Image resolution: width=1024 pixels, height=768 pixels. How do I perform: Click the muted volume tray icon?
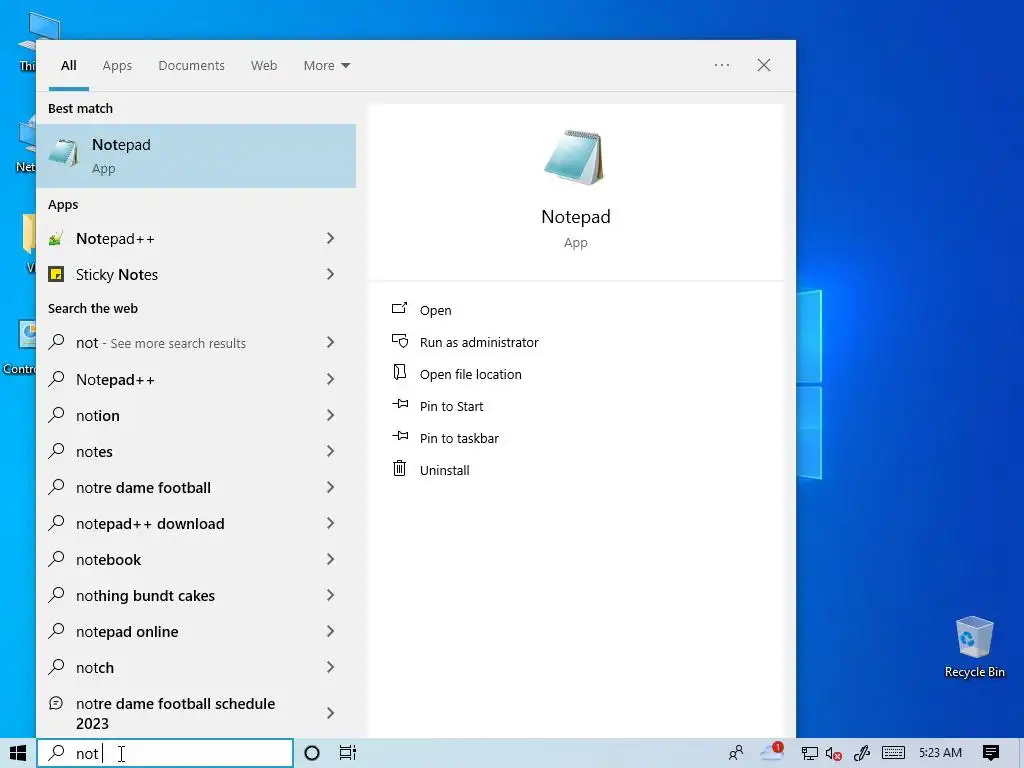(834, 754)
